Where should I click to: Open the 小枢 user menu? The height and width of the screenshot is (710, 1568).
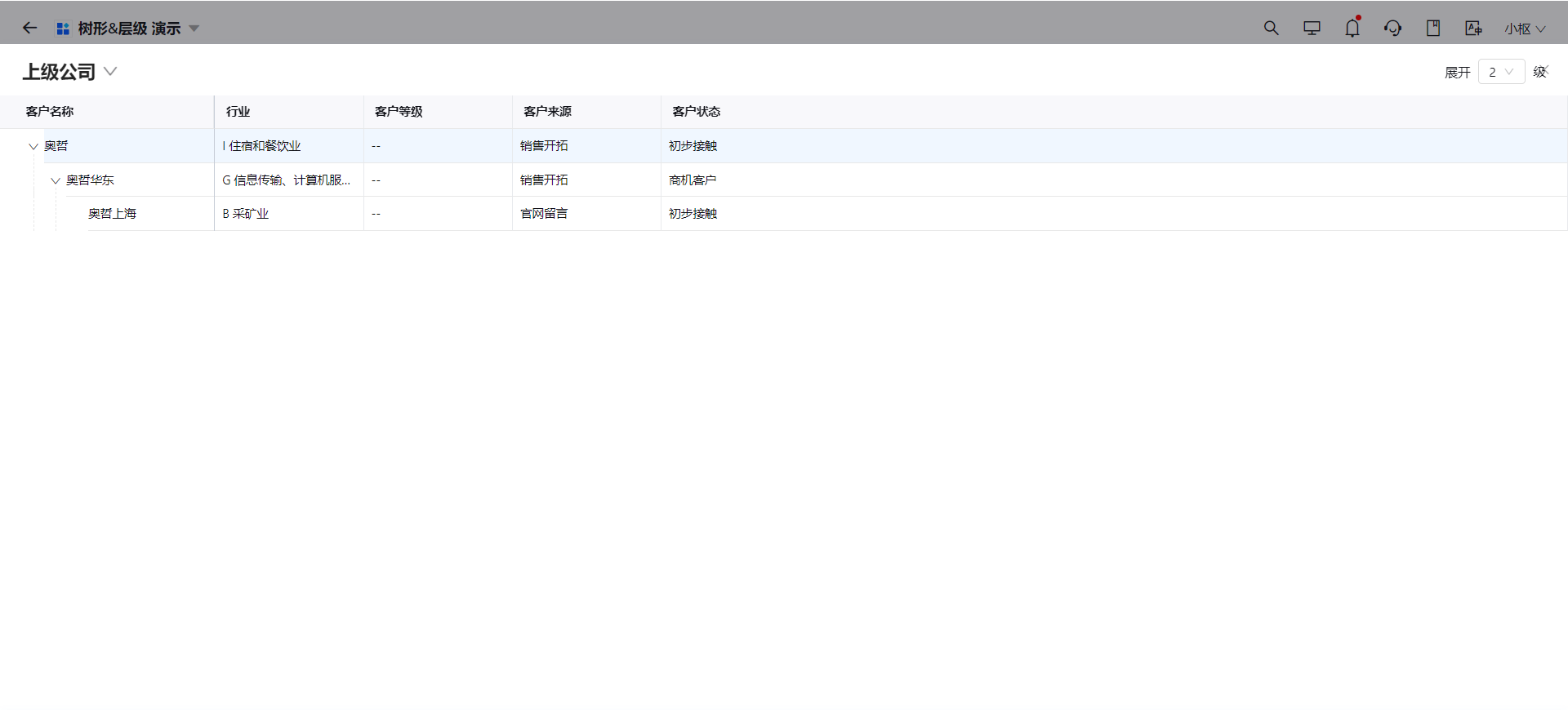[1525, 29]
